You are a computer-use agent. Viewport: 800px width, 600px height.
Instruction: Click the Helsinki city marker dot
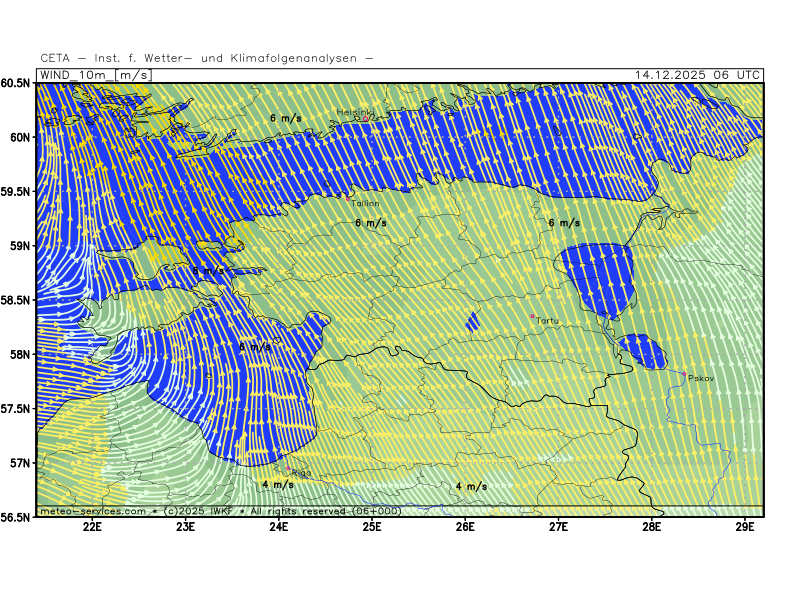point(366,119)
